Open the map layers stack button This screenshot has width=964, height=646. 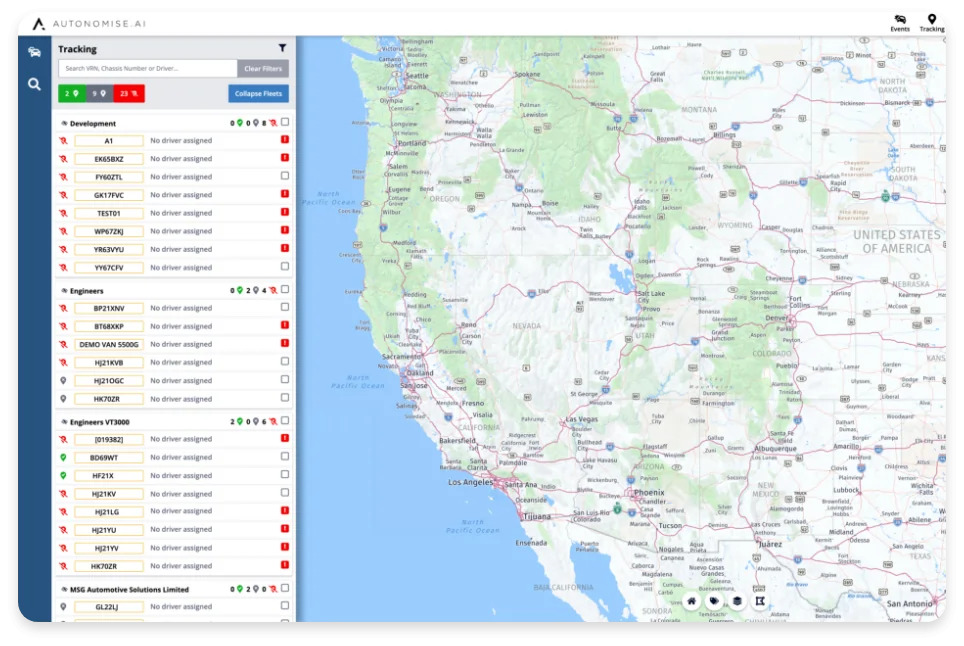tap(737, 601)
